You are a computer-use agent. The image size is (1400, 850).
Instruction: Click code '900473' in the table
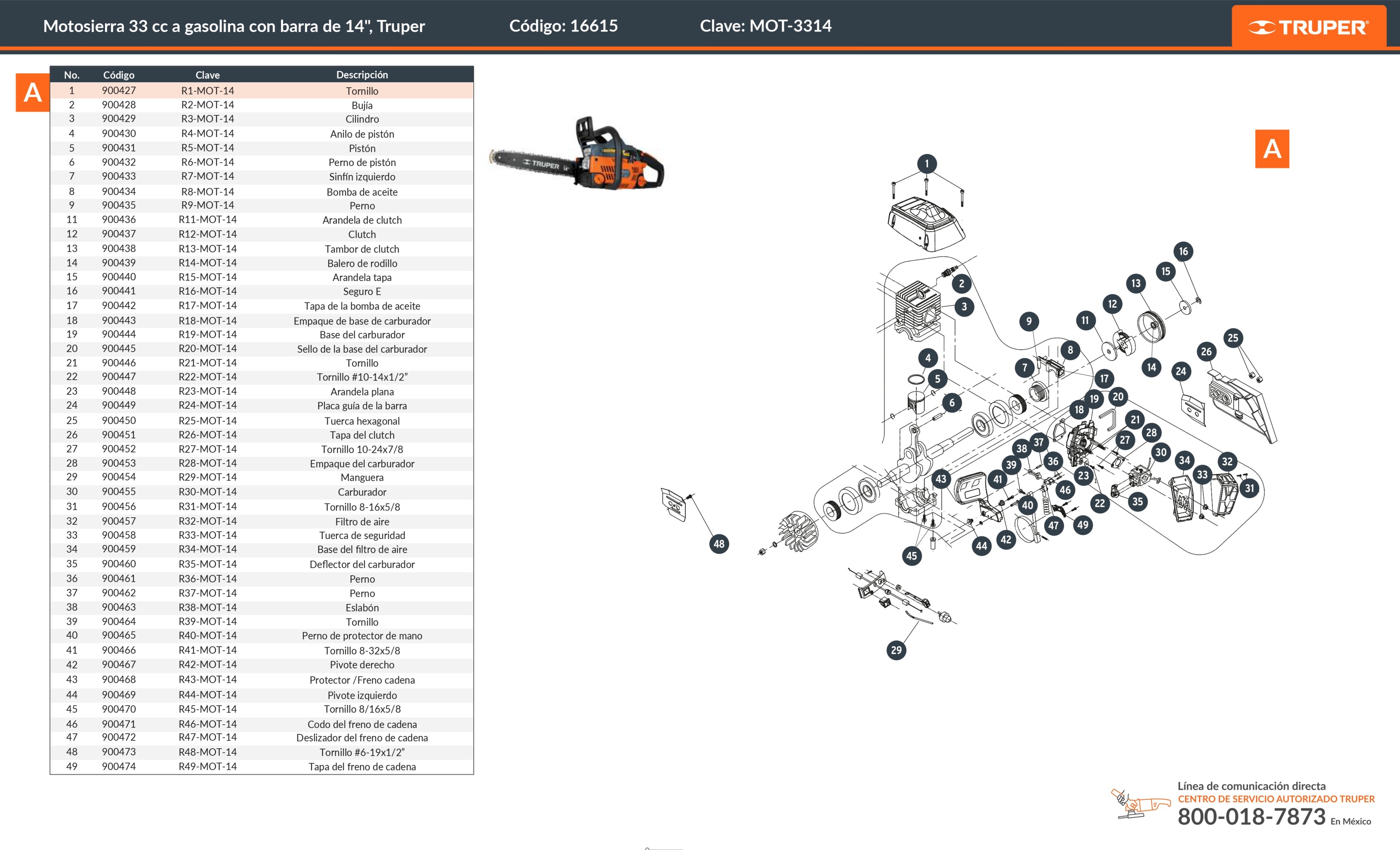(x=119, y=752)
